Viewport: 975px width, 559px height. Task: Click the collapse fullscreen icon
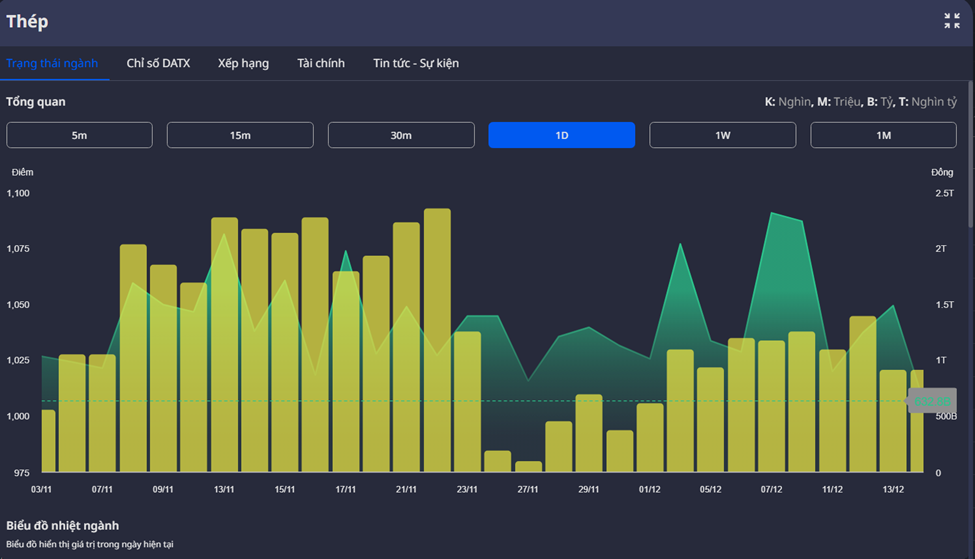point(951,21)
